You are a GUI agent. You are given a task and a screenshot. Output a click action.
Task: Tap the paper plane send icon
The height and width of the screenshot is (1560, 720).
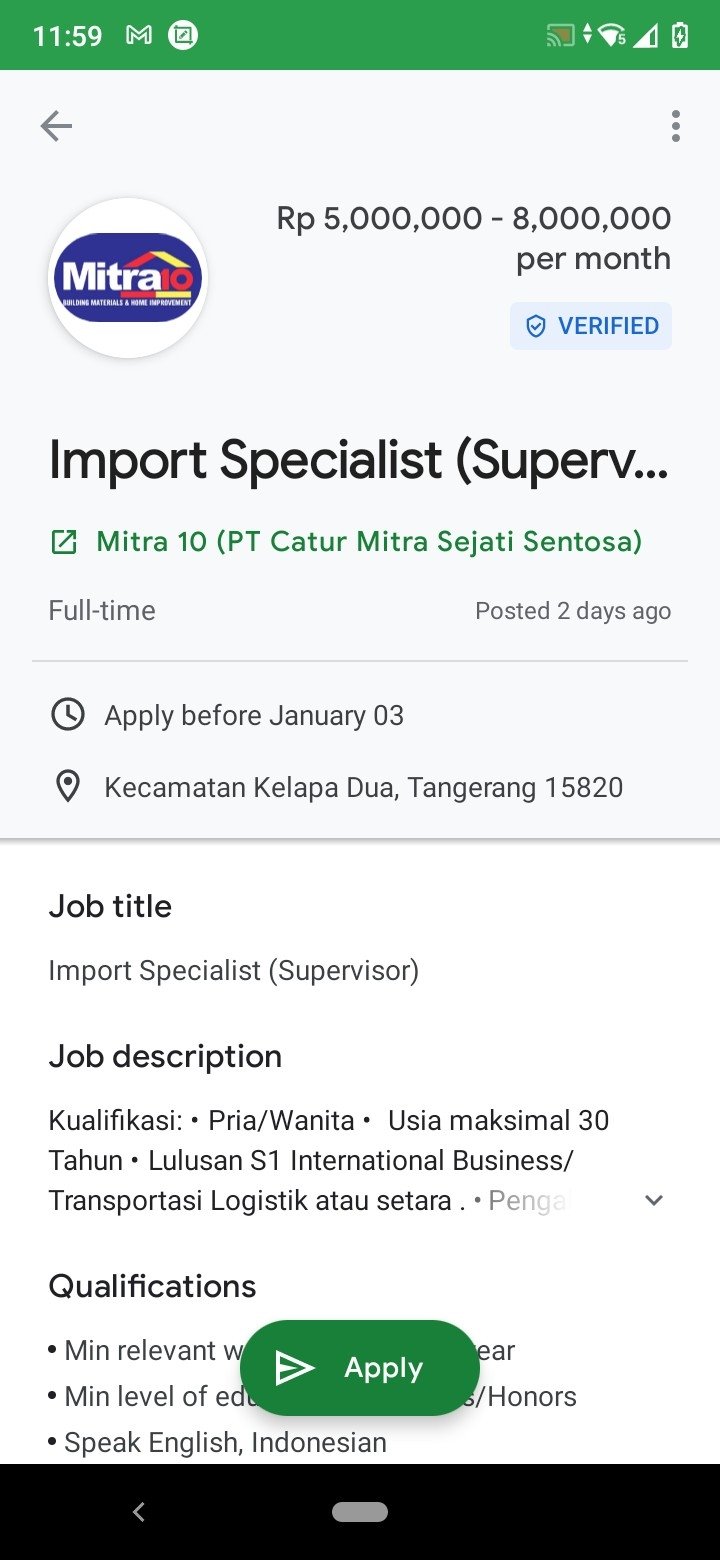tap(294, 1368)
